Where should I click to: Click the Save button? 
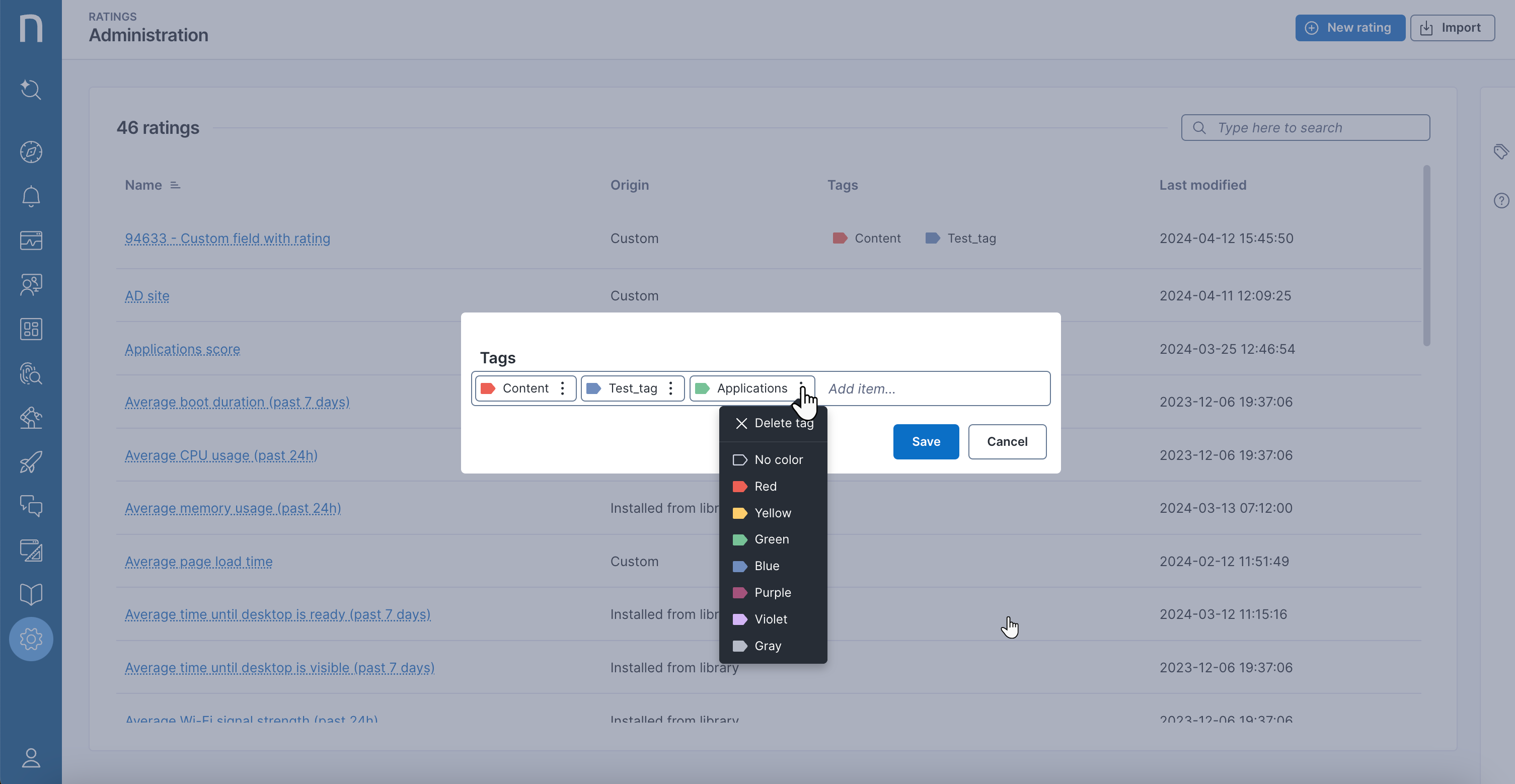tap(926, 442)
